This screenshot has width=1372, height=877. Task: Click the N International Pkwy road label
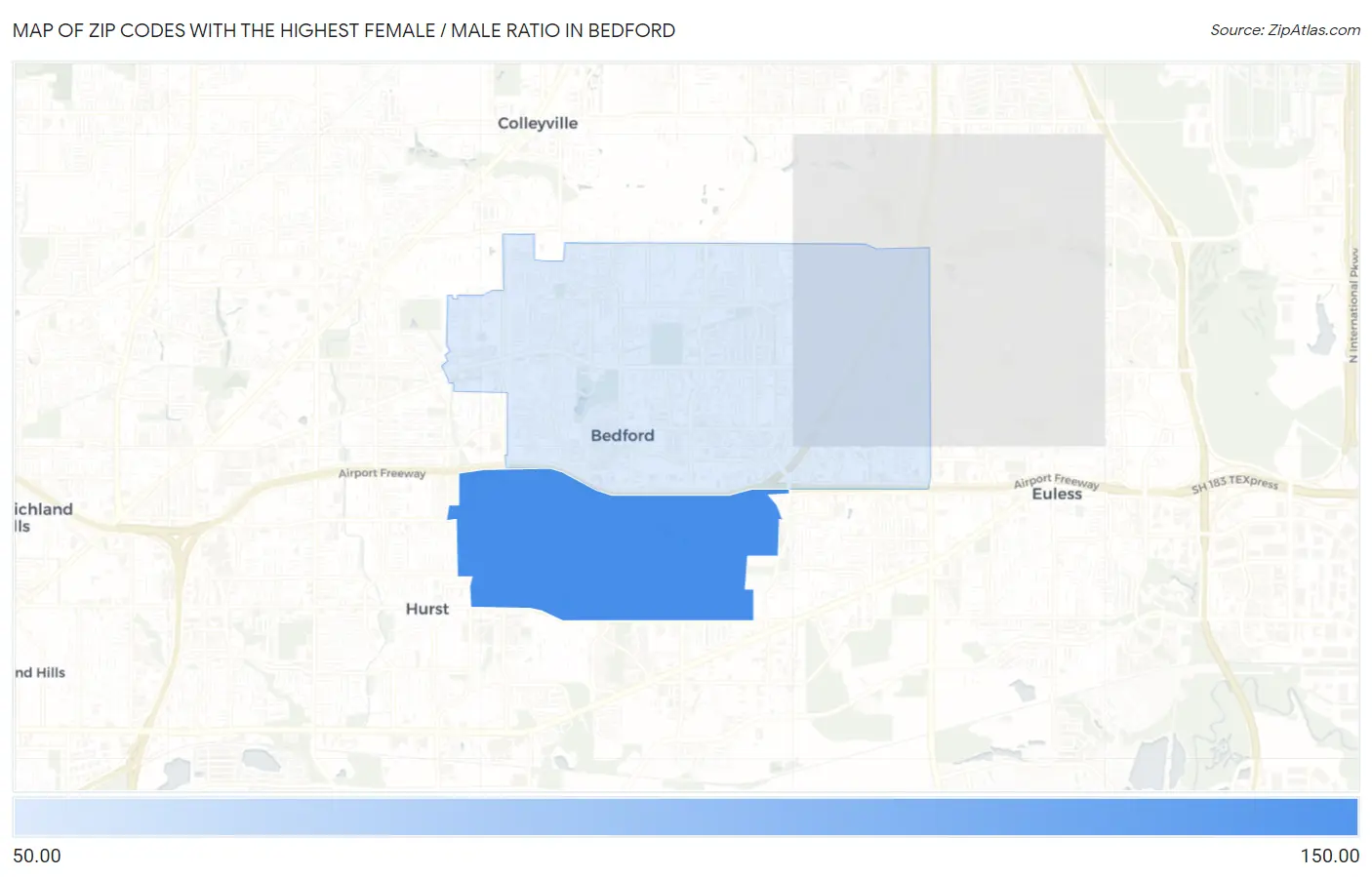1353,304
